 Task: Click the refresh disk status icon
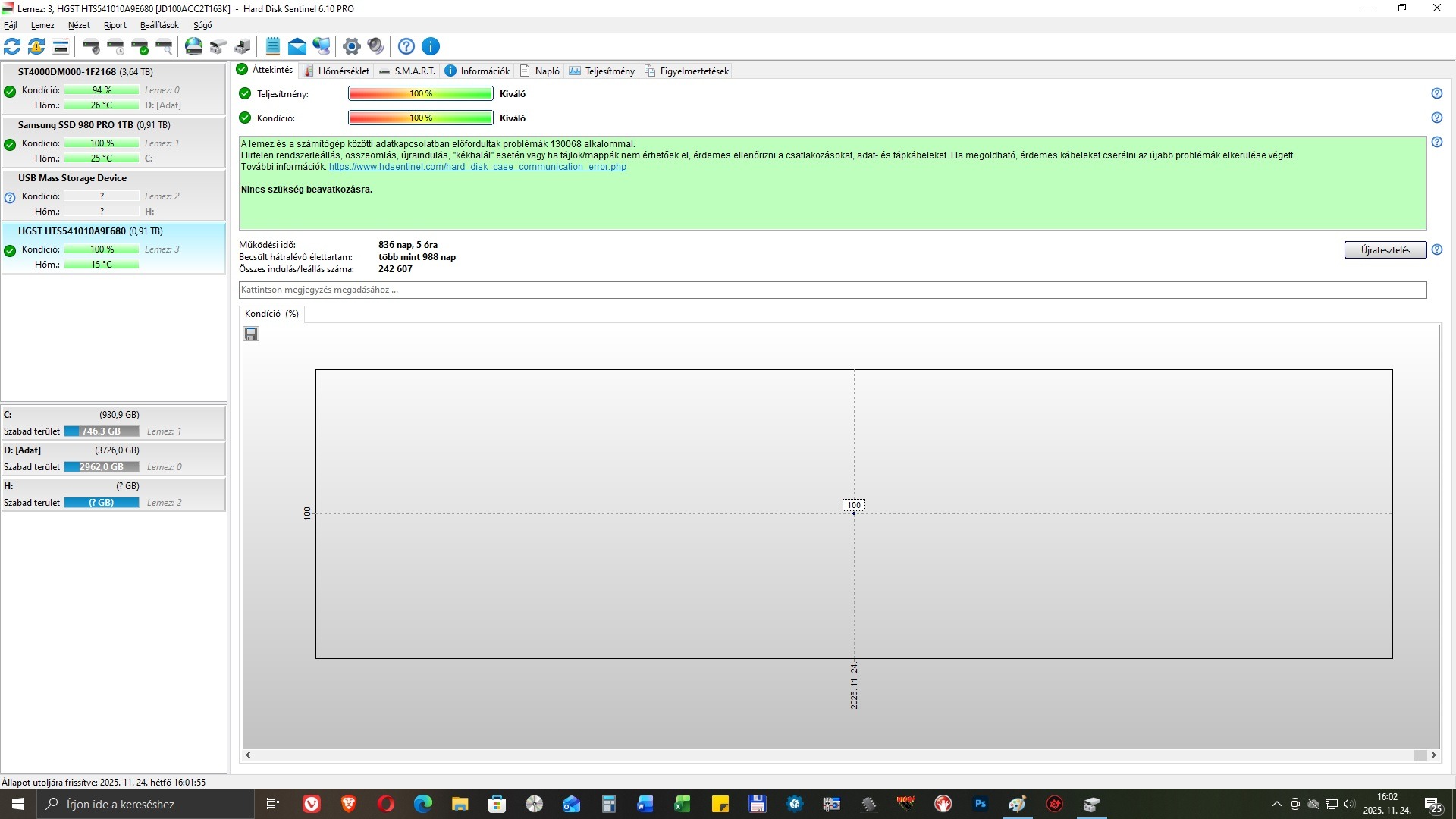(x=12, y=46)
